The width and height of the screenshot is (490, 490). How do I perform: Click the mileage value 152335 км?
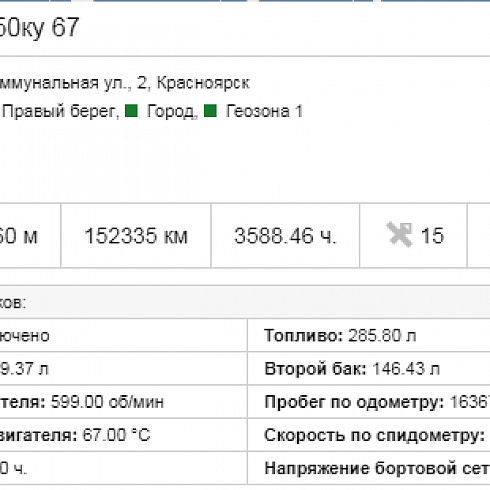tap(136, 236)
